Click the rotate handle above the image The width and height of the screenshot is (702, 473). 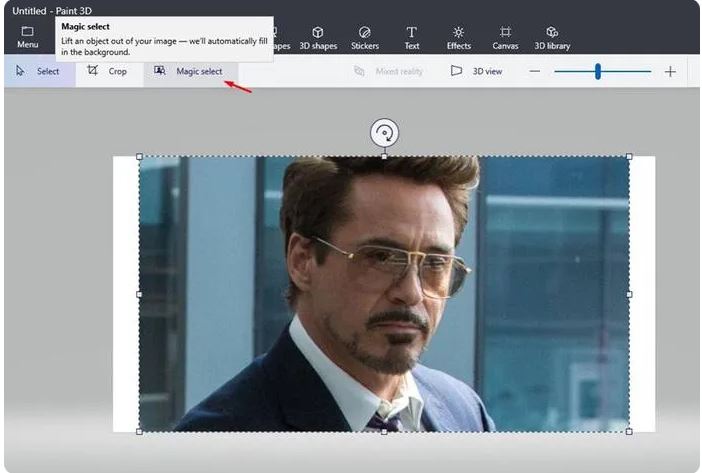point(384,133)
